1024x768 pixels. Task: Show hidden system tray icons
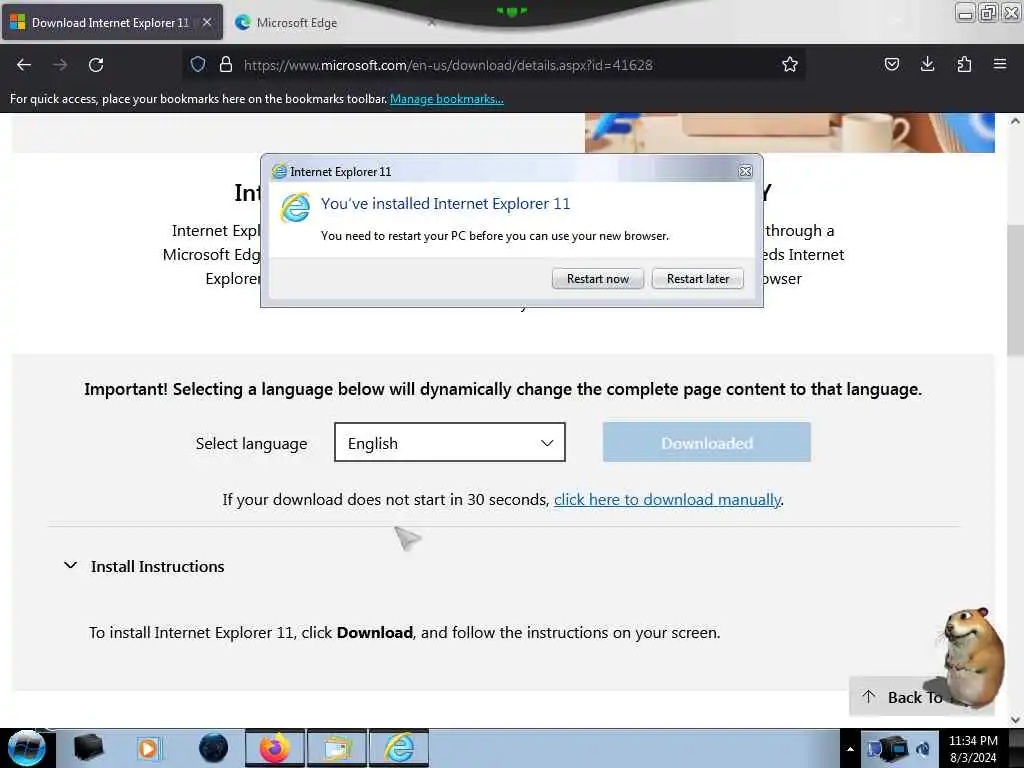850,749
